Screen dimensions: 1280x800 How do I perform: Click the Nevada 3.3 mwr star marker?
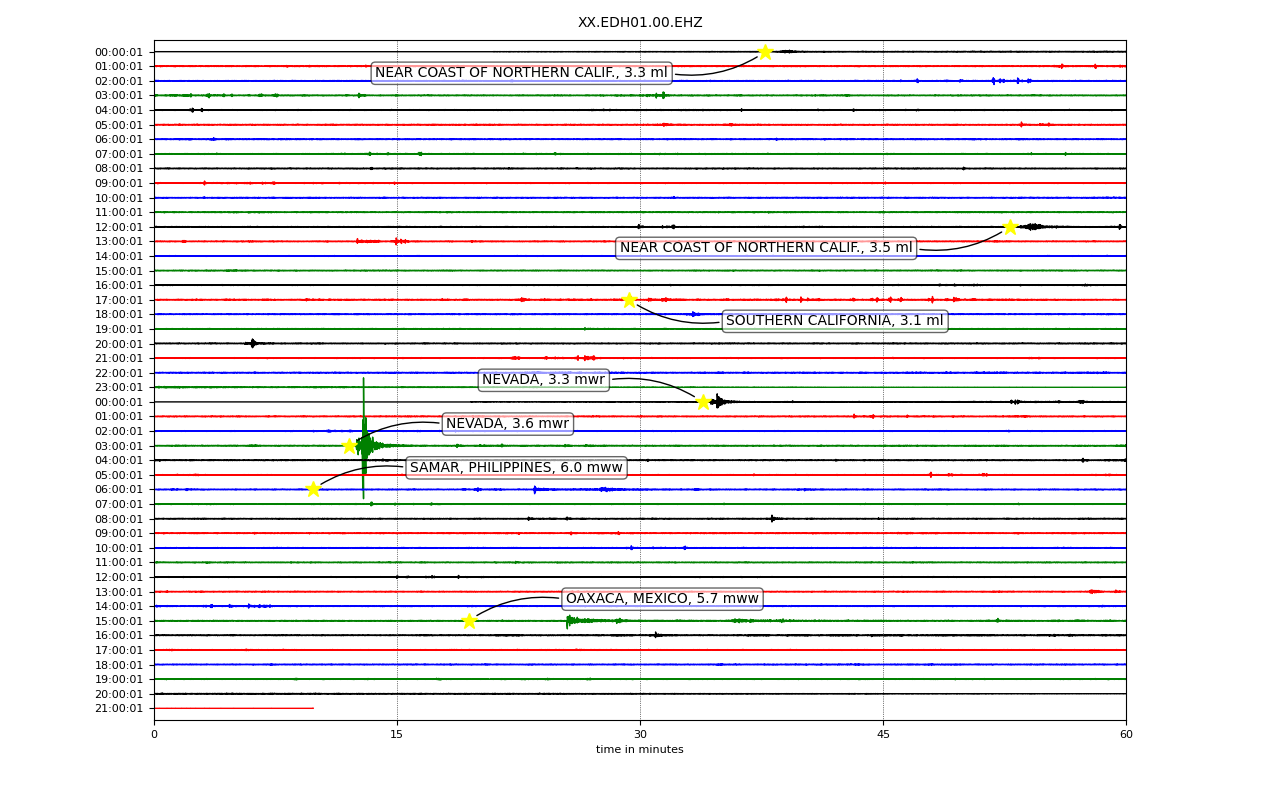click(x=703, y=402)
